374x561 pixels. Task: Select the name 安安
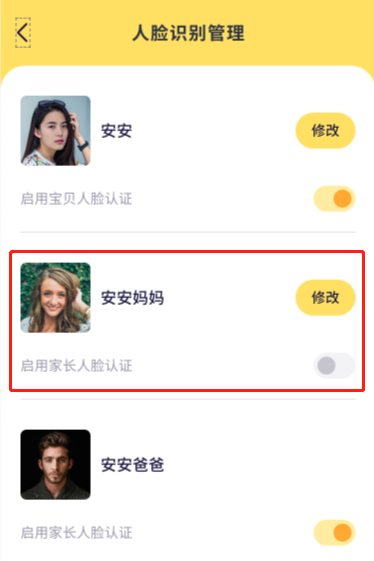tap(116, 131)
